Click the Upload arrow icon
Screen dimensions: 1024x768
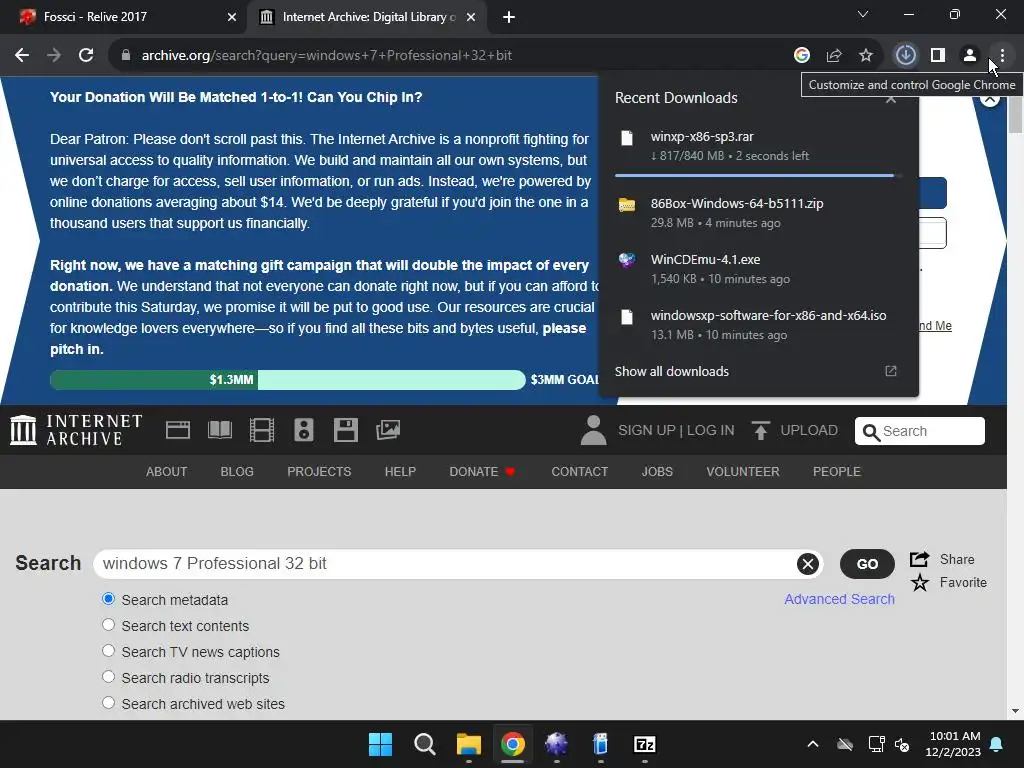(x=760, y=430)
